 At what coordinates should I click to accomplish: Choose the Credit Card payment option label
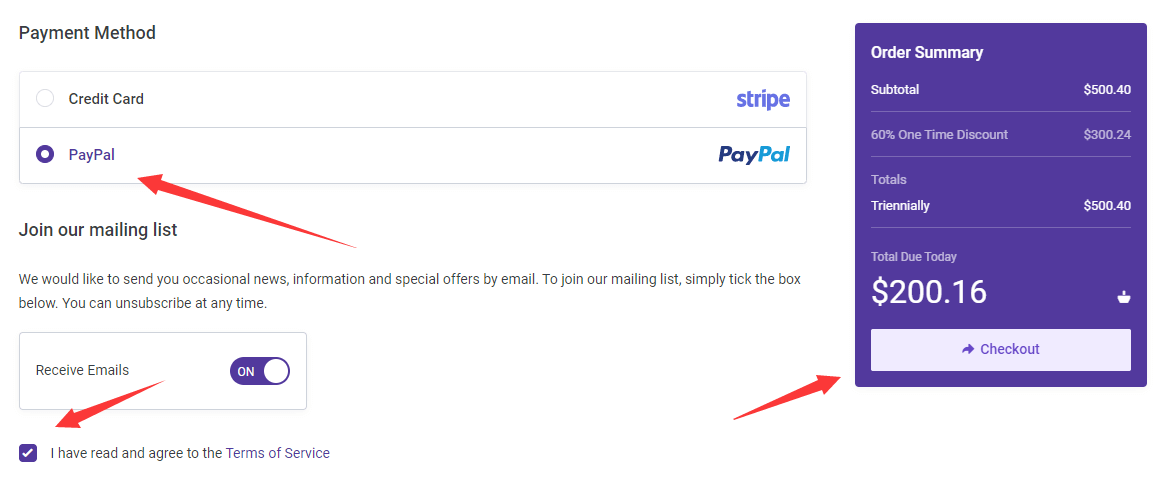click(106, 99)
